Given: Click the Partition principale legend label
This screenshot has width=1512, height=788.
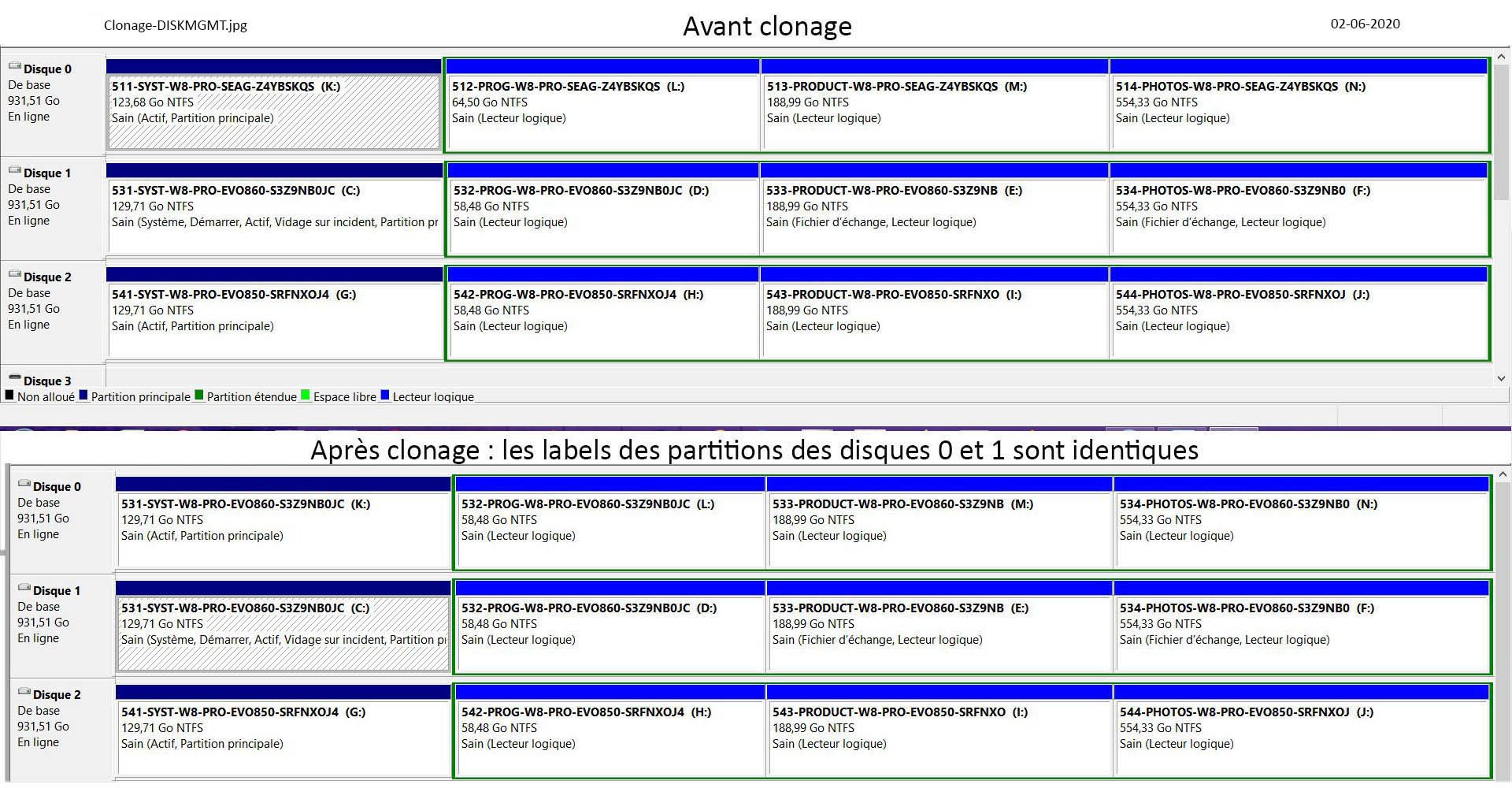Looking at the screenshot, I should pyautogui.click(x=141, y=396).
